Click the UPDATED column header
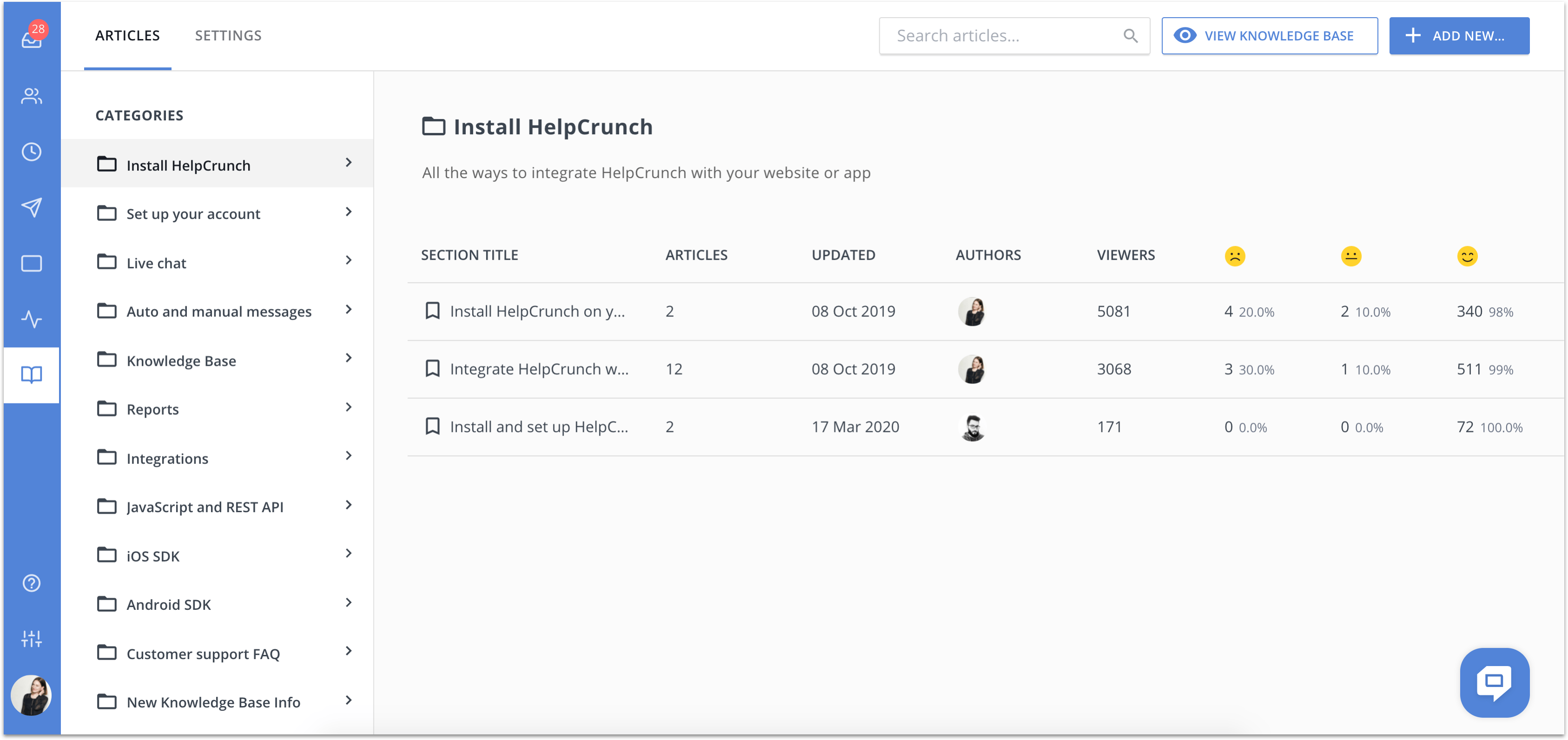The image size is (1568, 740). (843, 255)
